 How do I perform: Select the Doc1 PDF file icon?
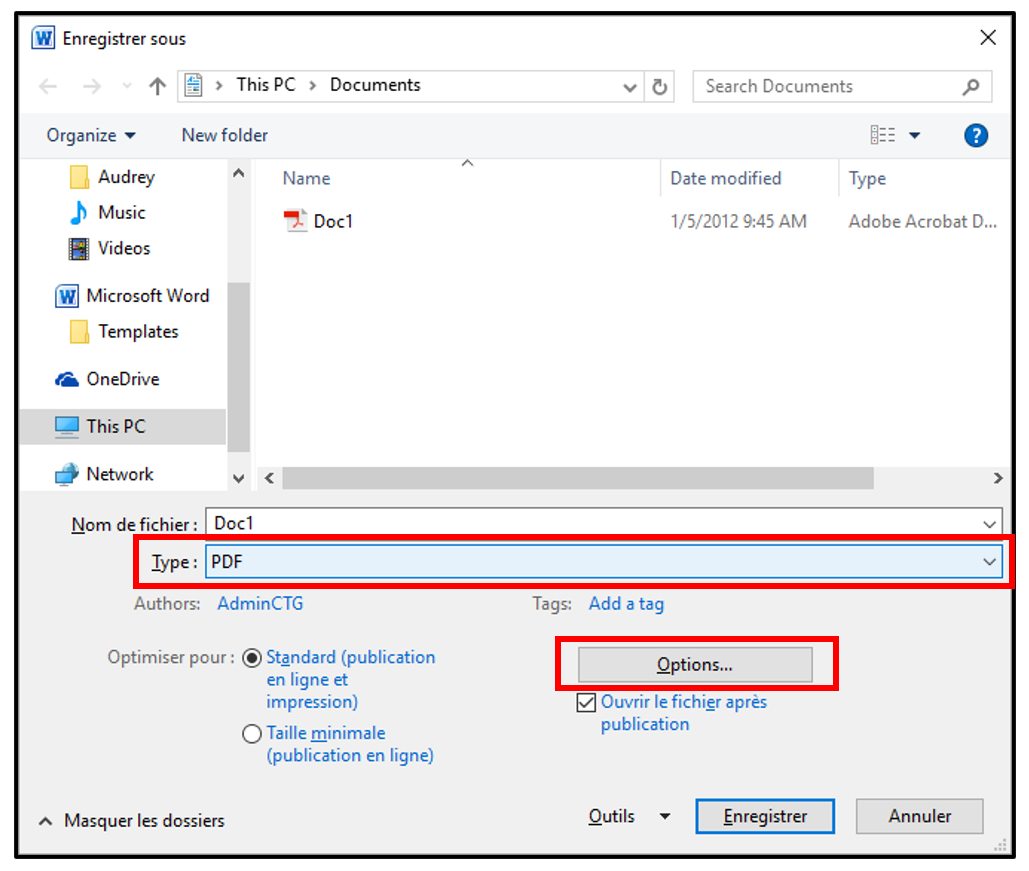click(295, 221)
